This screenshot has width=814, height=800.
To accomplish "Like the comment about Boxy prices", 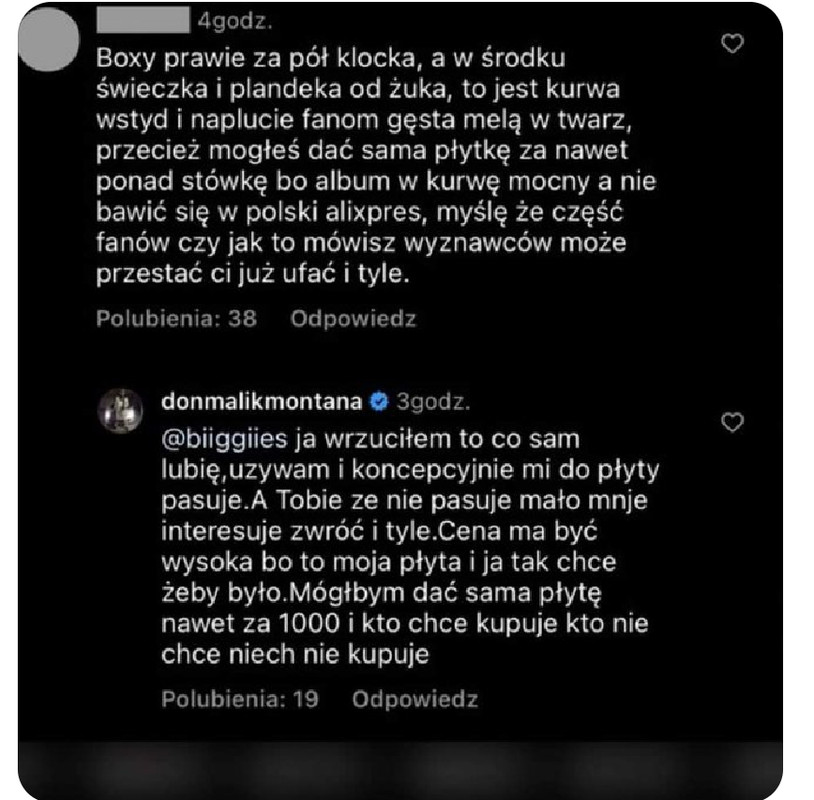I will click(x=732, y=44).
